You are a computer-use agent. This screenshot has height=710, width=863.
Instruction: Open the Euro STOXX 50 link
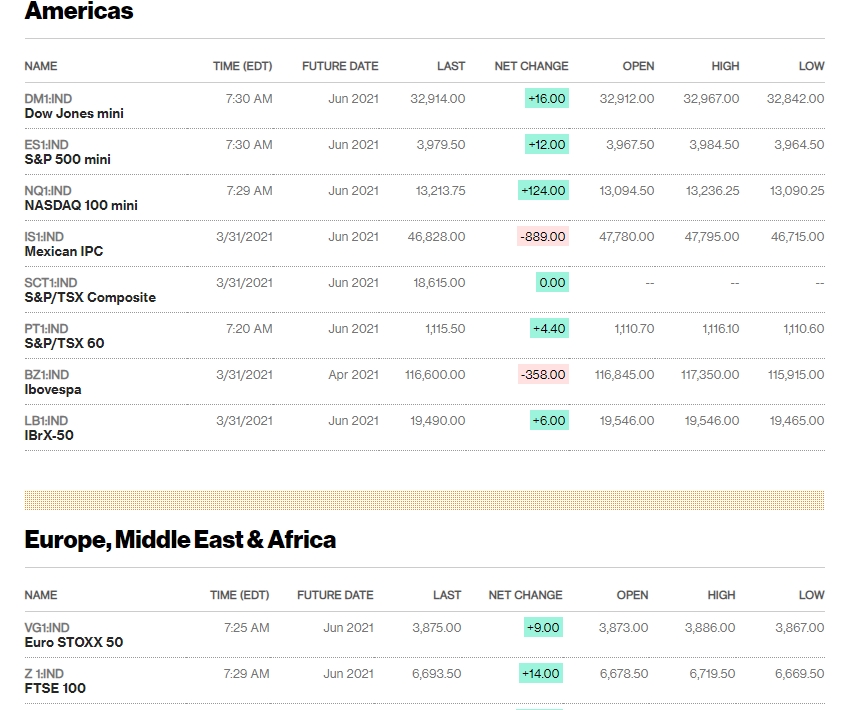tap(74, 643)
